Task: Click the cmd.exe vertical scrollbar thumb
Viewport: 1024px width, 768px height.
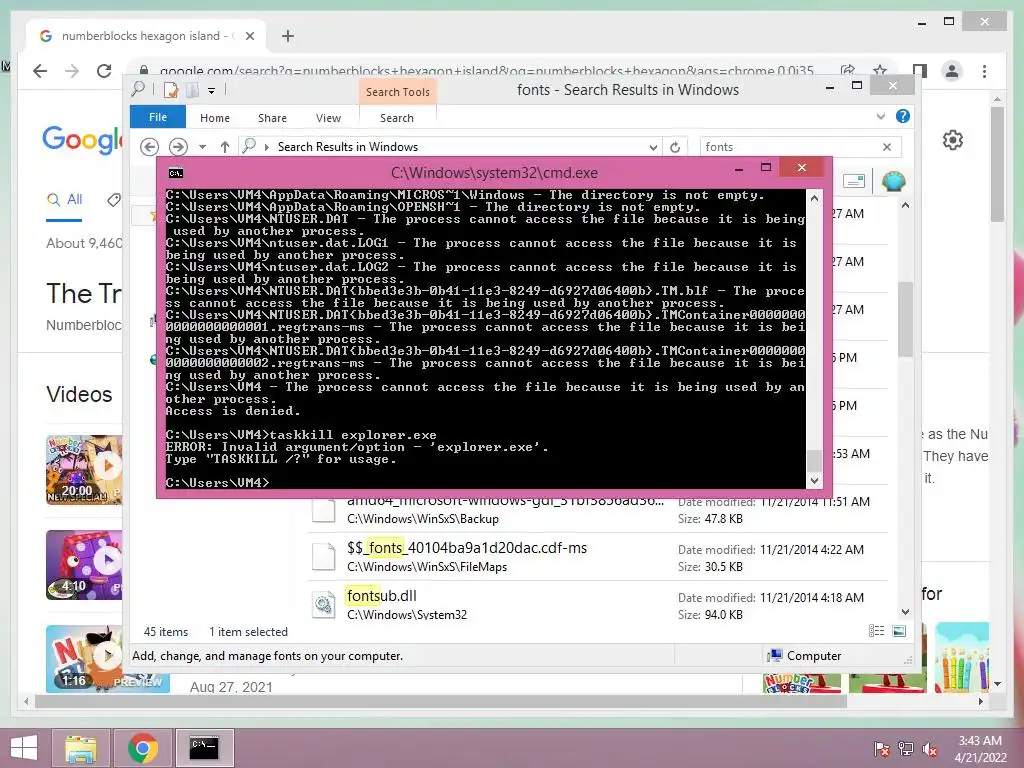Action: 814,460
